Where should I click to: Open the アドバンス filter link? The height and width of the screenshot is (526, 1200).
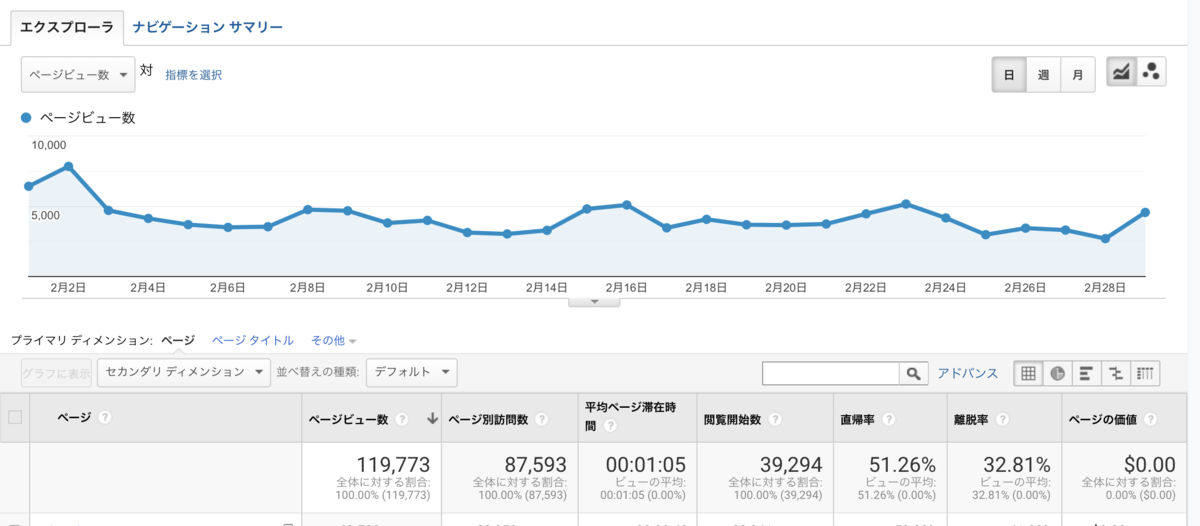967,373
